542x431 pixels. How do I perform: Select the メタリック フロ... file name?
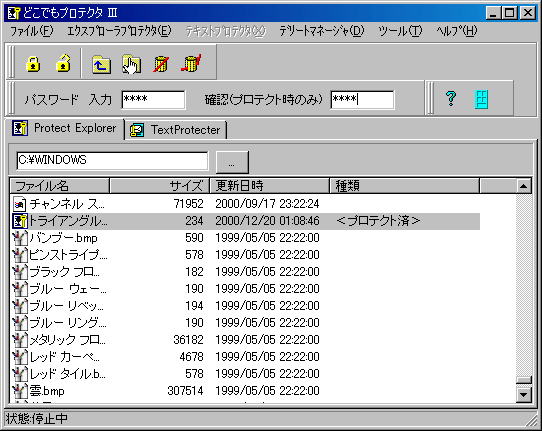click(68, 340)
